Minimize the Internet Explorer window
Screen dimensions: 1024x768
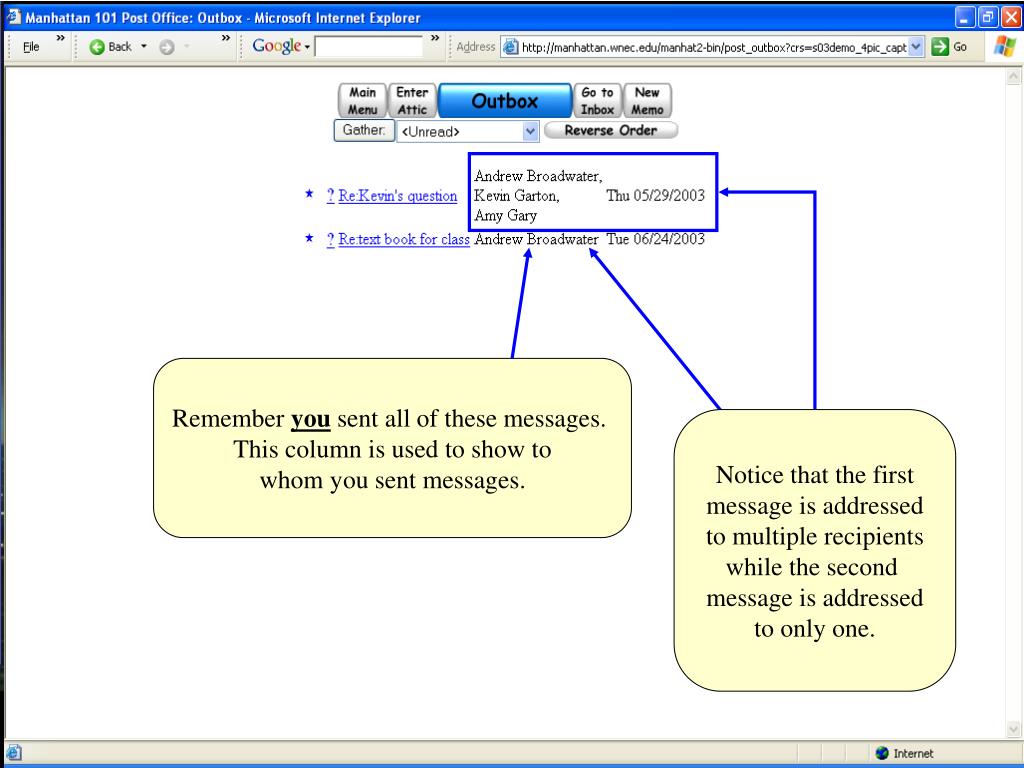965,18
